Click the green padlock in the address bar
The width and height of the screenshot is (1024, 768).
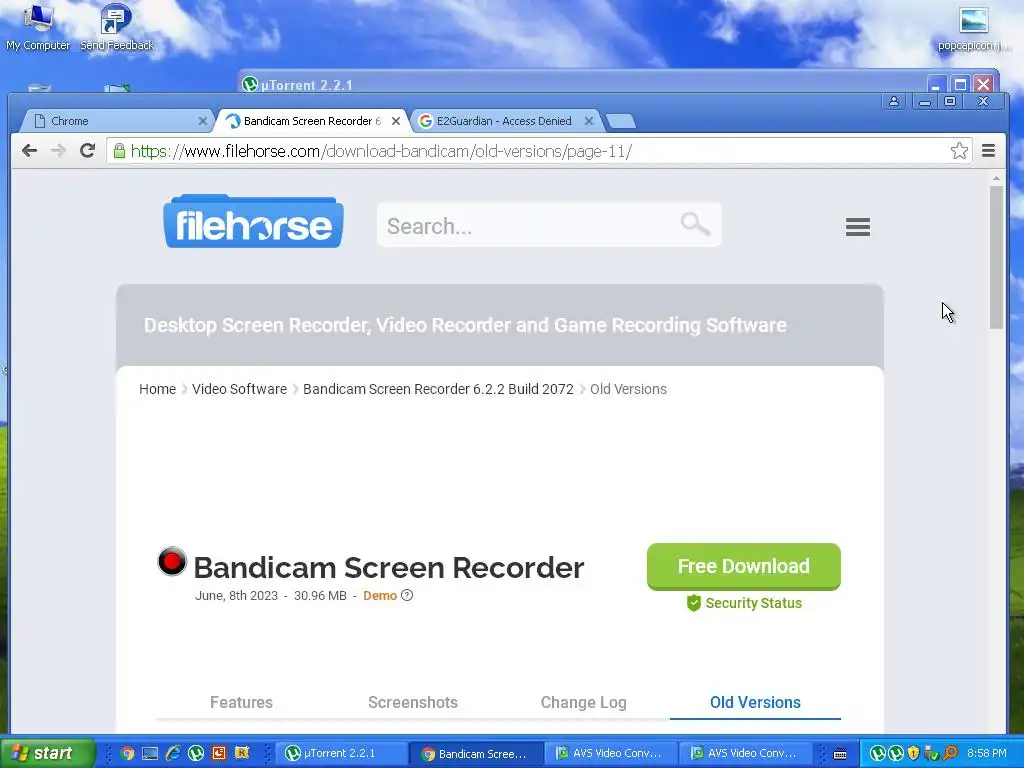(119, 151)
